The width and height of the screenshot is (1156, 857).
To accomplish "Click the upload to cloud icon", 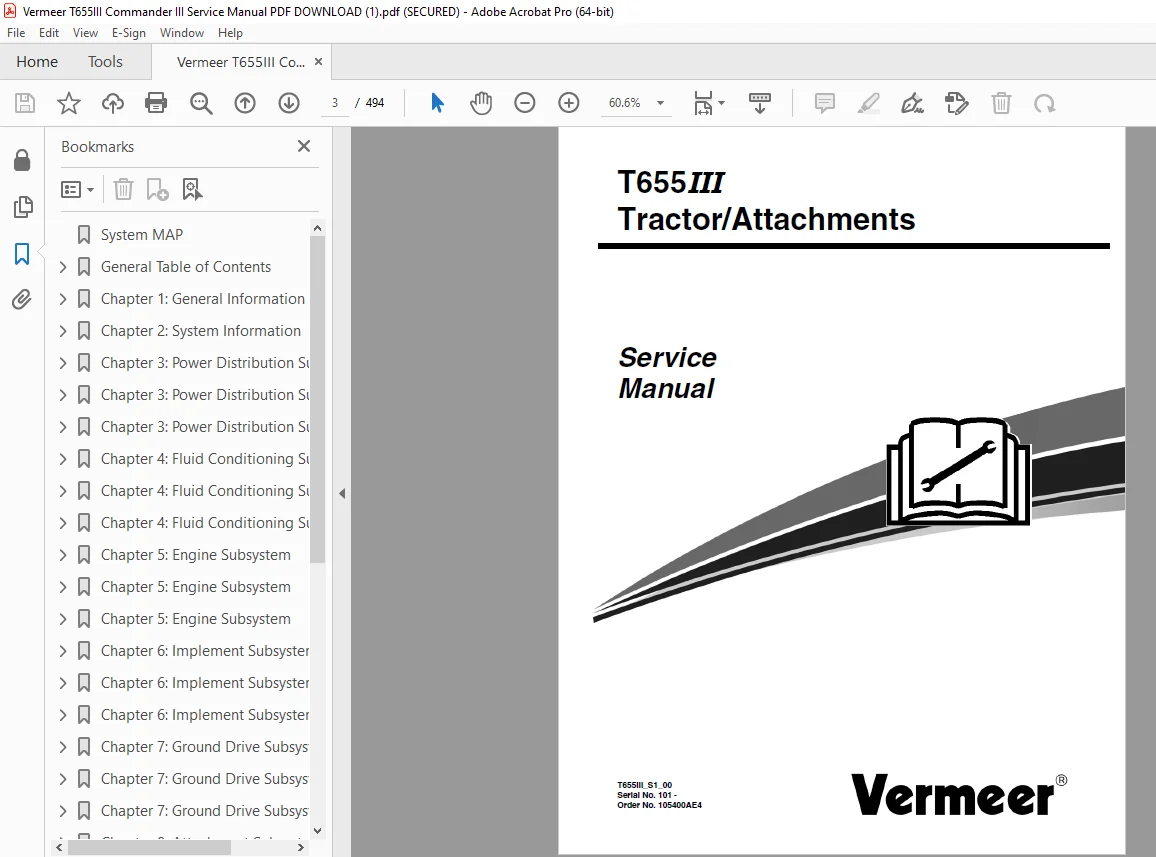I will point(113,103).
